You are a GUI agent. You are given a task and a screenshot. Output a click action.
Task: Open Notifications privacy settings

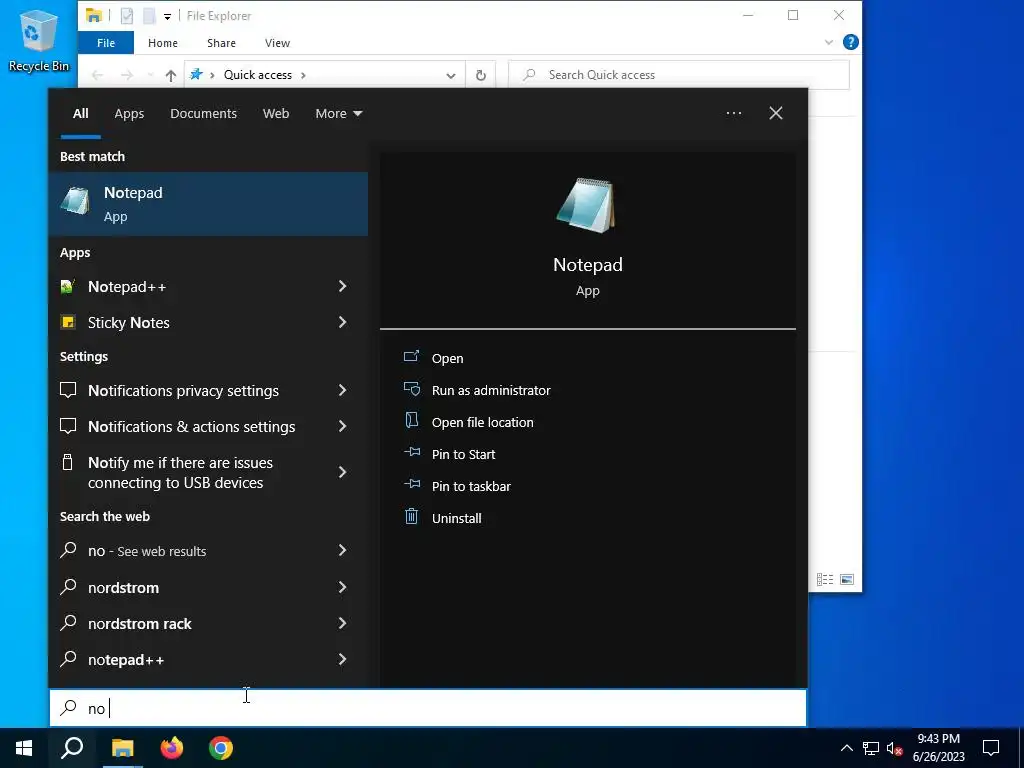point(194,391)
